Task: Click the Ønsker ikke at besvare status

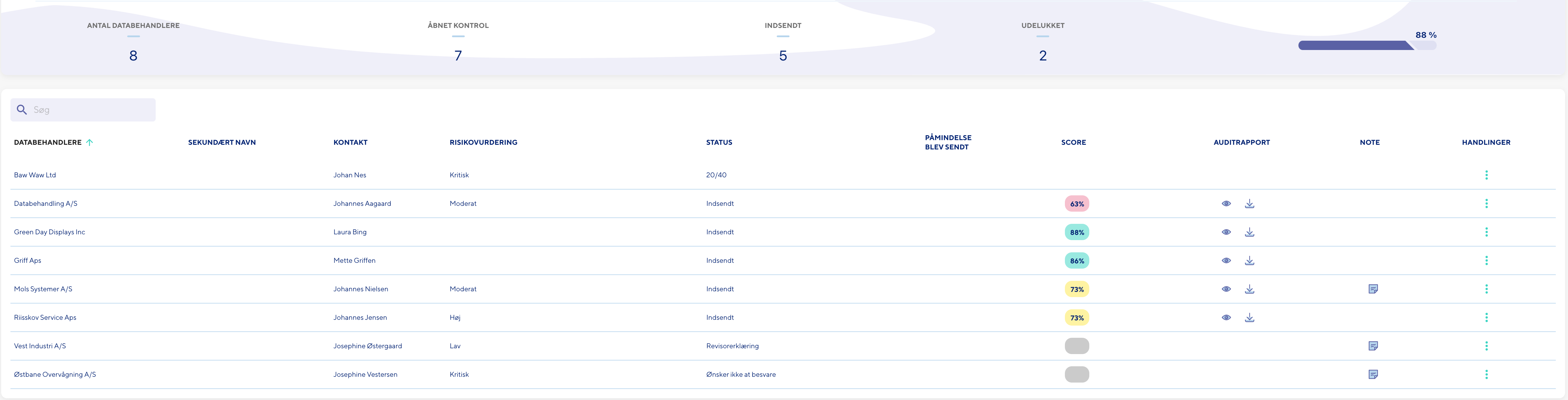Action: pyautogui.click(x=741, y=374)
